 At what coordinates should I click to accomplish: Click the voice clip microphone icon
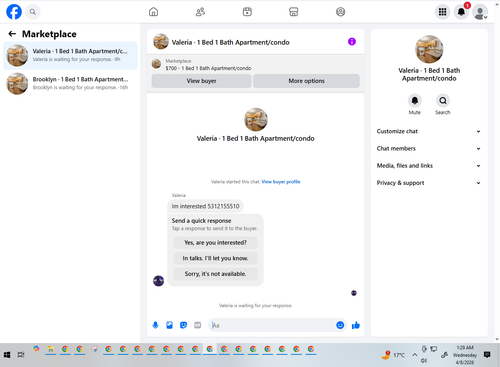[x=156, y=325]
